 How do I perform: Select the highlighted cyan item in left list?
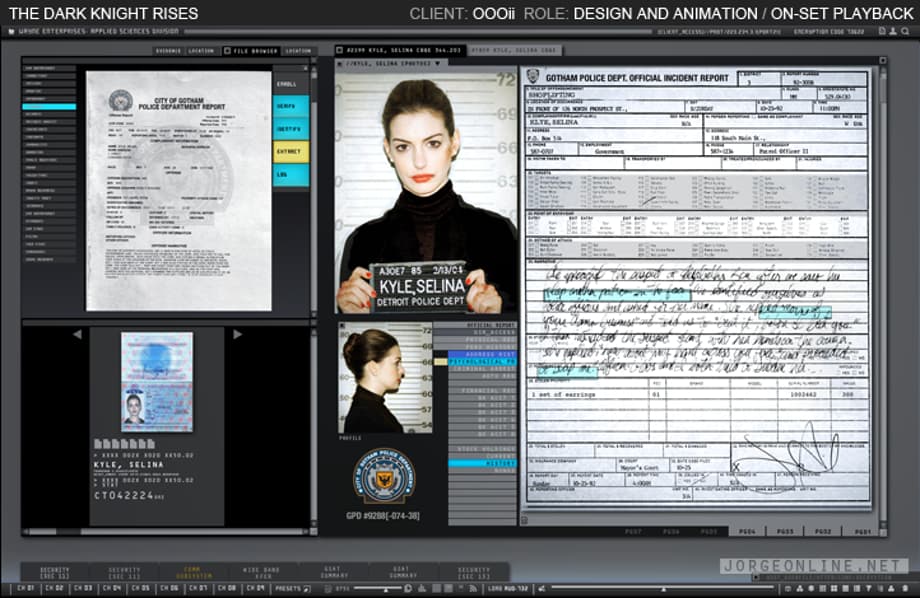coord(49,107)
